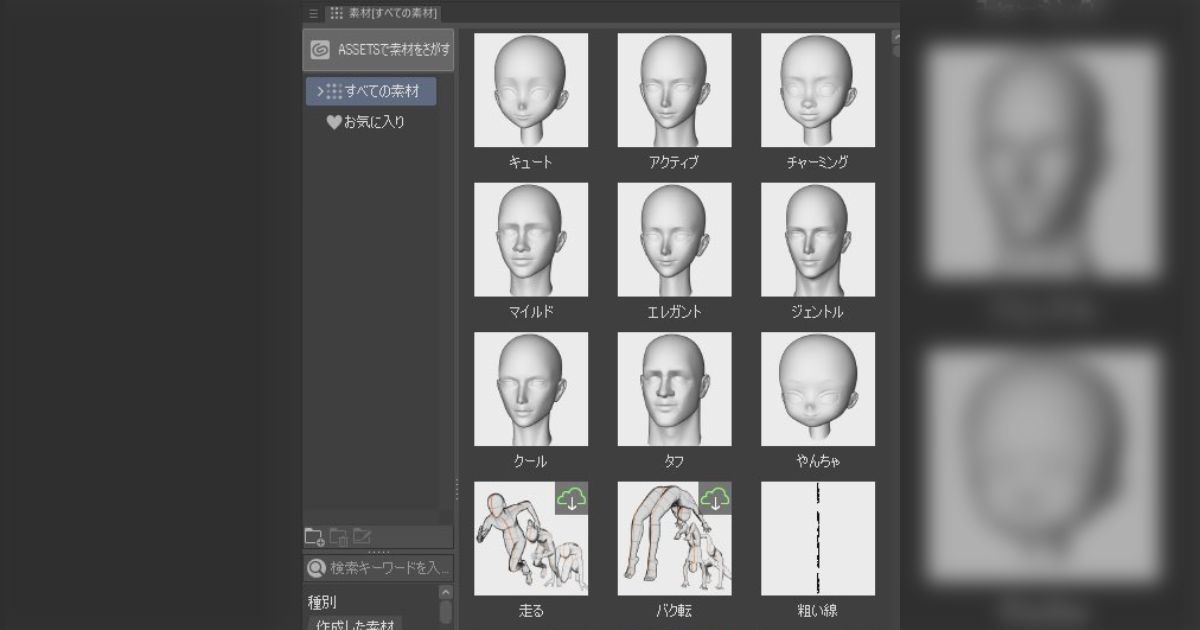The height and width of the screenshot is (630, 1200).
Task: Pick the タフ head model thumbnail
Action: click(674, 389)
